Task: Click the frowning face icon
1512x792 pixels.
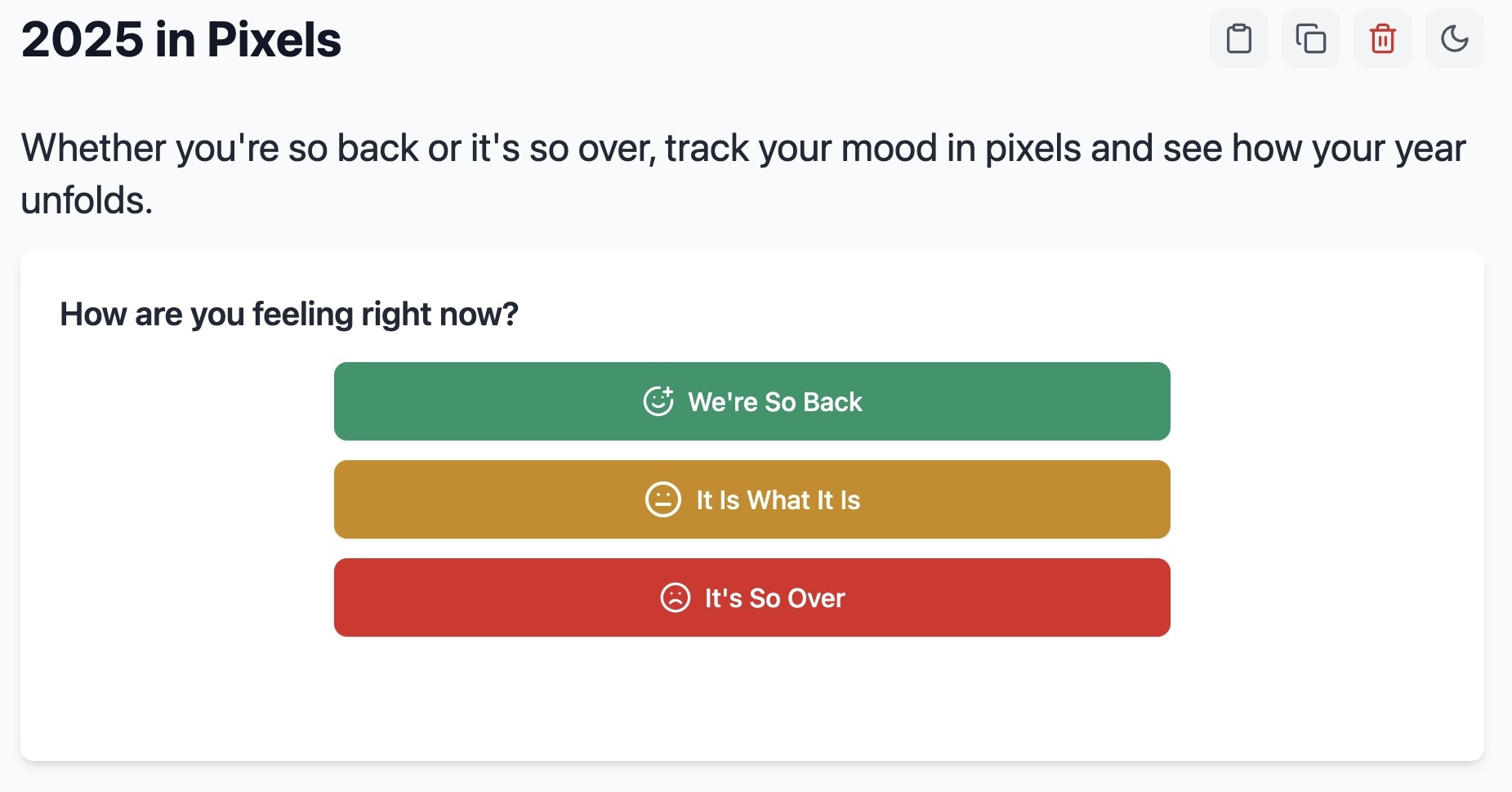Action: [675, 597]
